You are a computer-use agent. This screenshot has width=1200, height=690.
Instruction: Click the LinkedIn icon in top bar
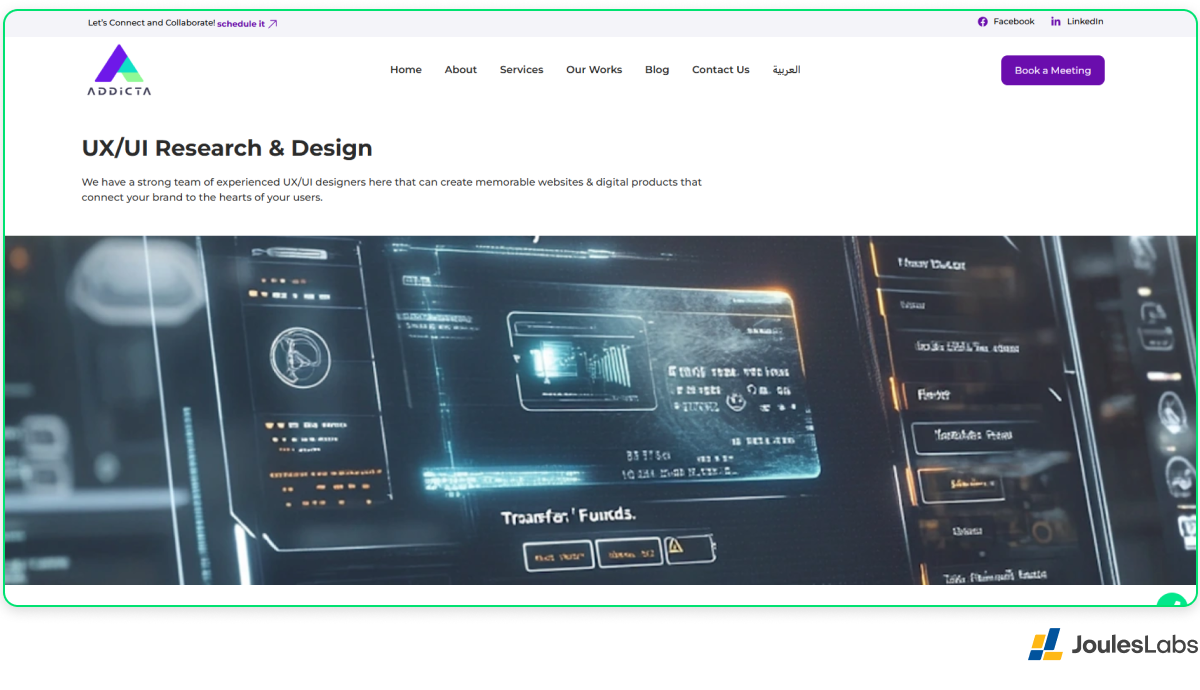click(x=1056, y=22)
